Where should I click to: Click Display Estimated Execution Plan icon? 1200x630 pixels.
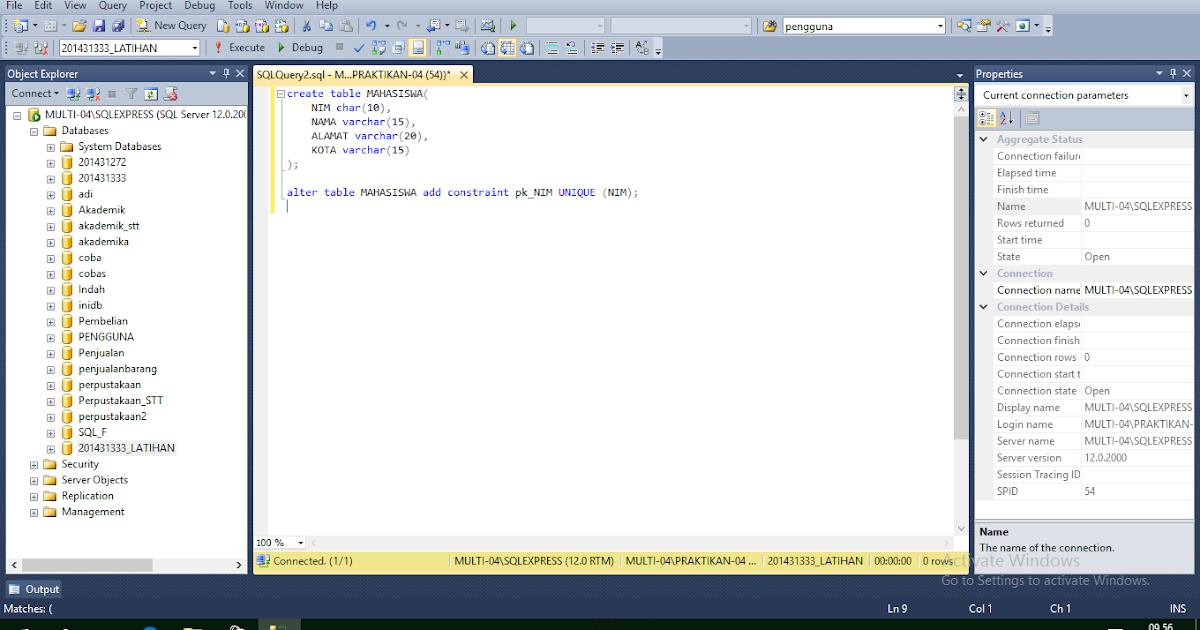[379, 47]
